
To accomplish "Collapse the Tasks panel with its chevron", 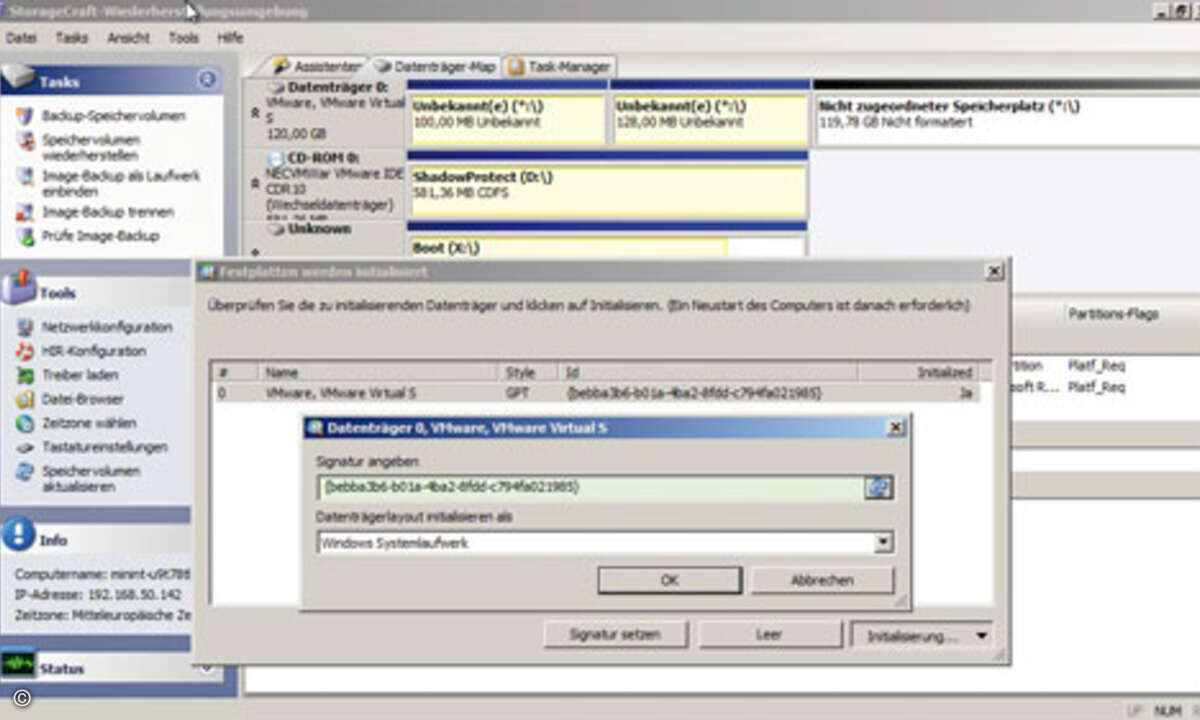I will tap(207, 79).
